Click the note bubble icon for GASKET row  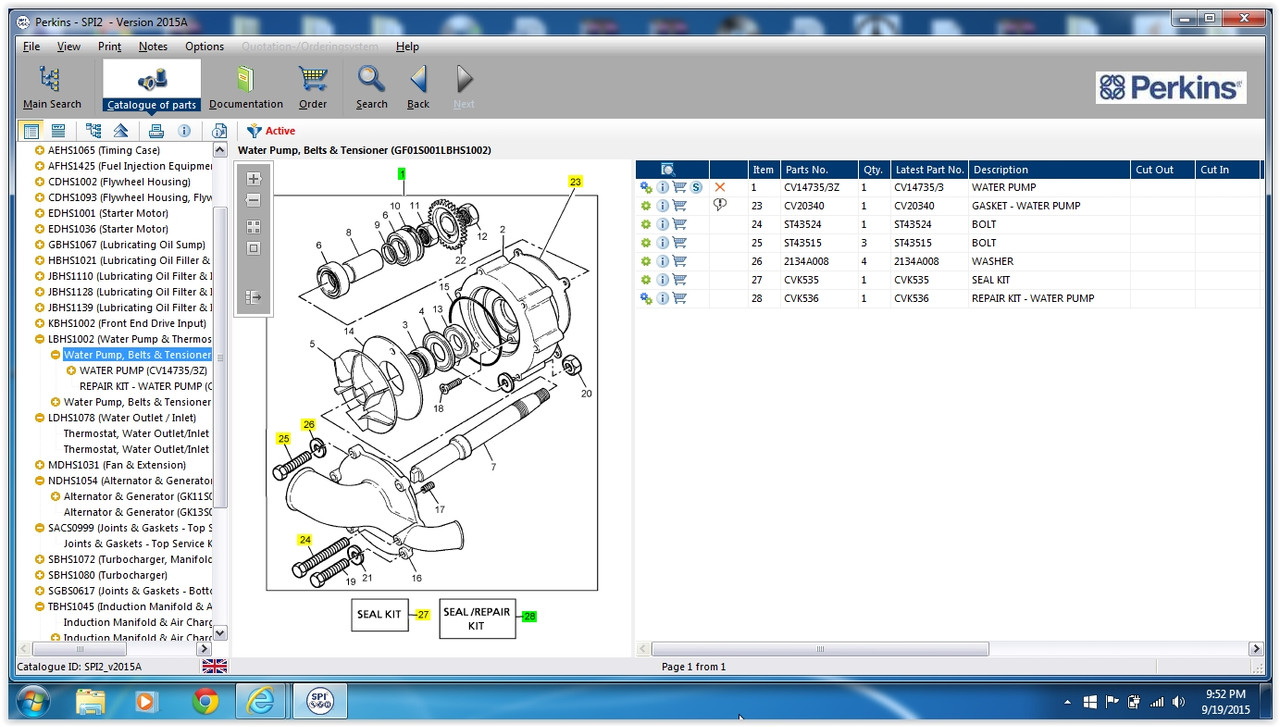720,205
